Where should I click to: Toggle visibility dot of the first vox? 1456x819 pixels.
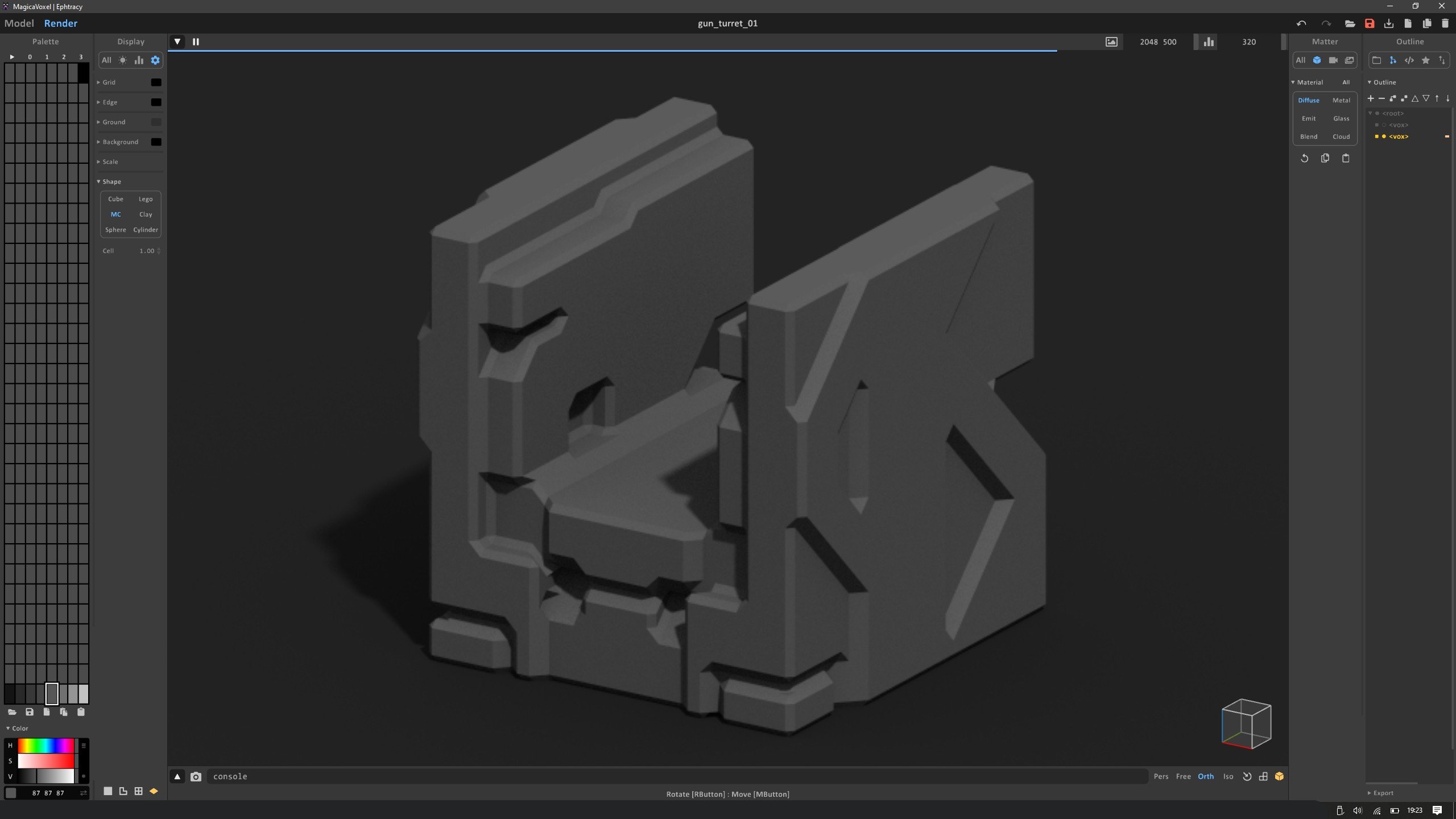pos(1384,125)
